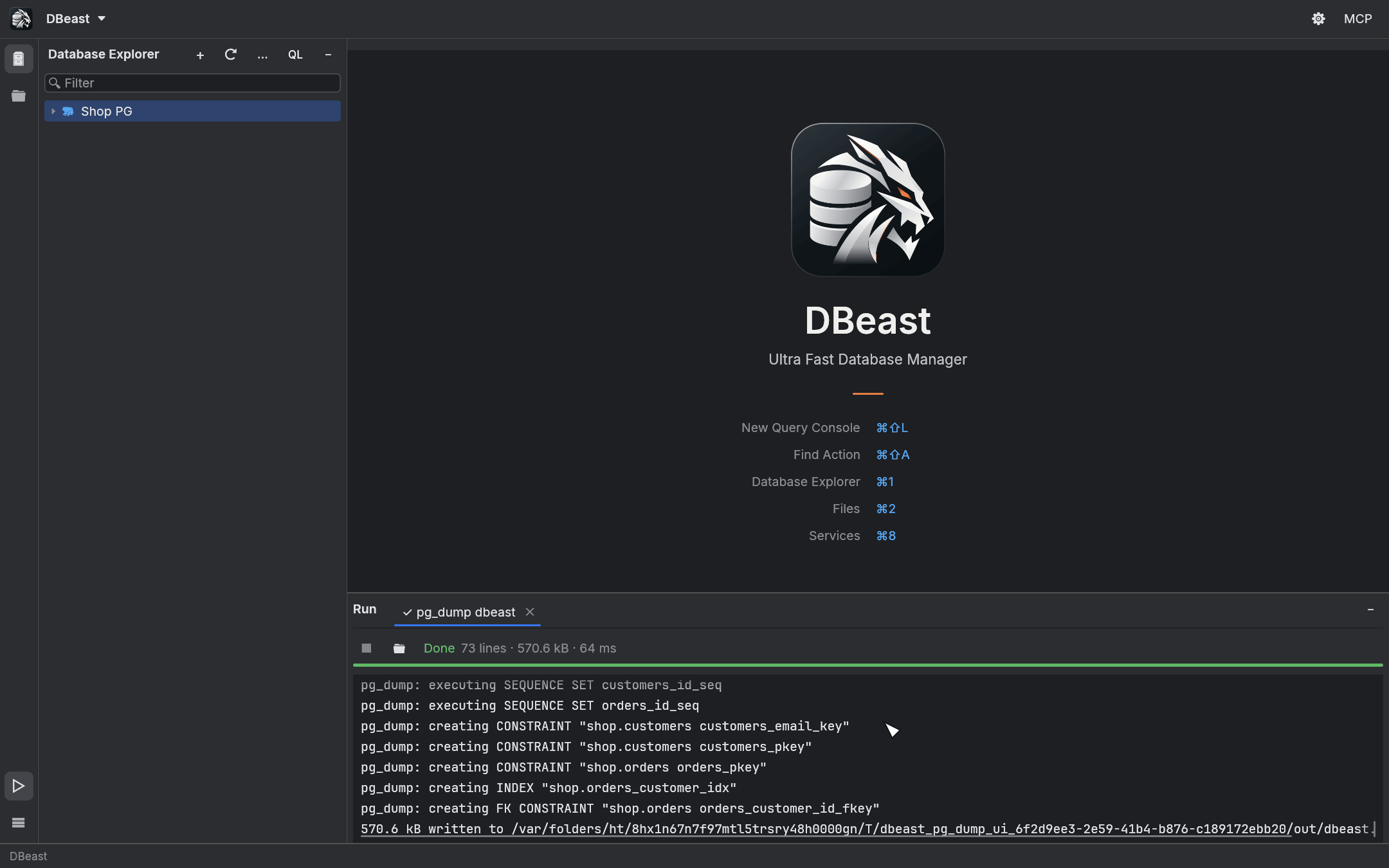Click the DBeast status bar label

click(x=28, y=856)
